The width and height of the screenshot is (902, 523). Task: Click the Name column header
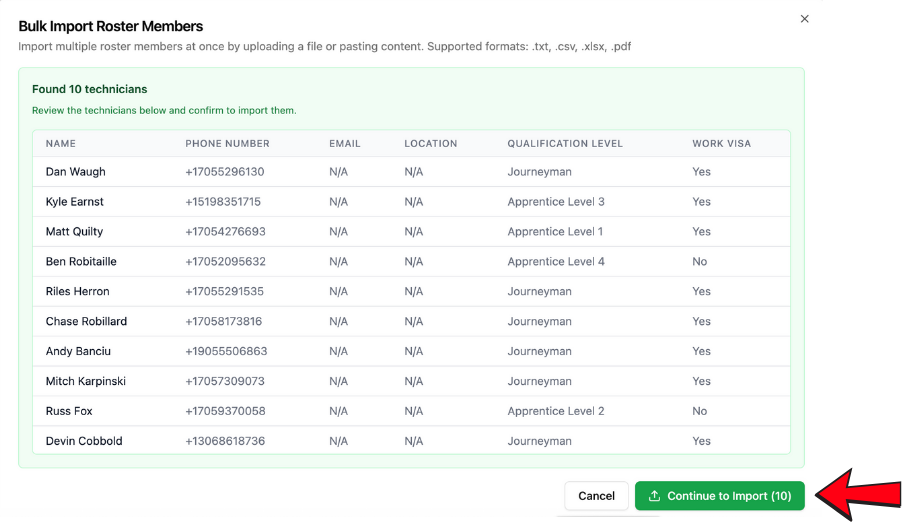pyautogui.click(x=61, y=144)
